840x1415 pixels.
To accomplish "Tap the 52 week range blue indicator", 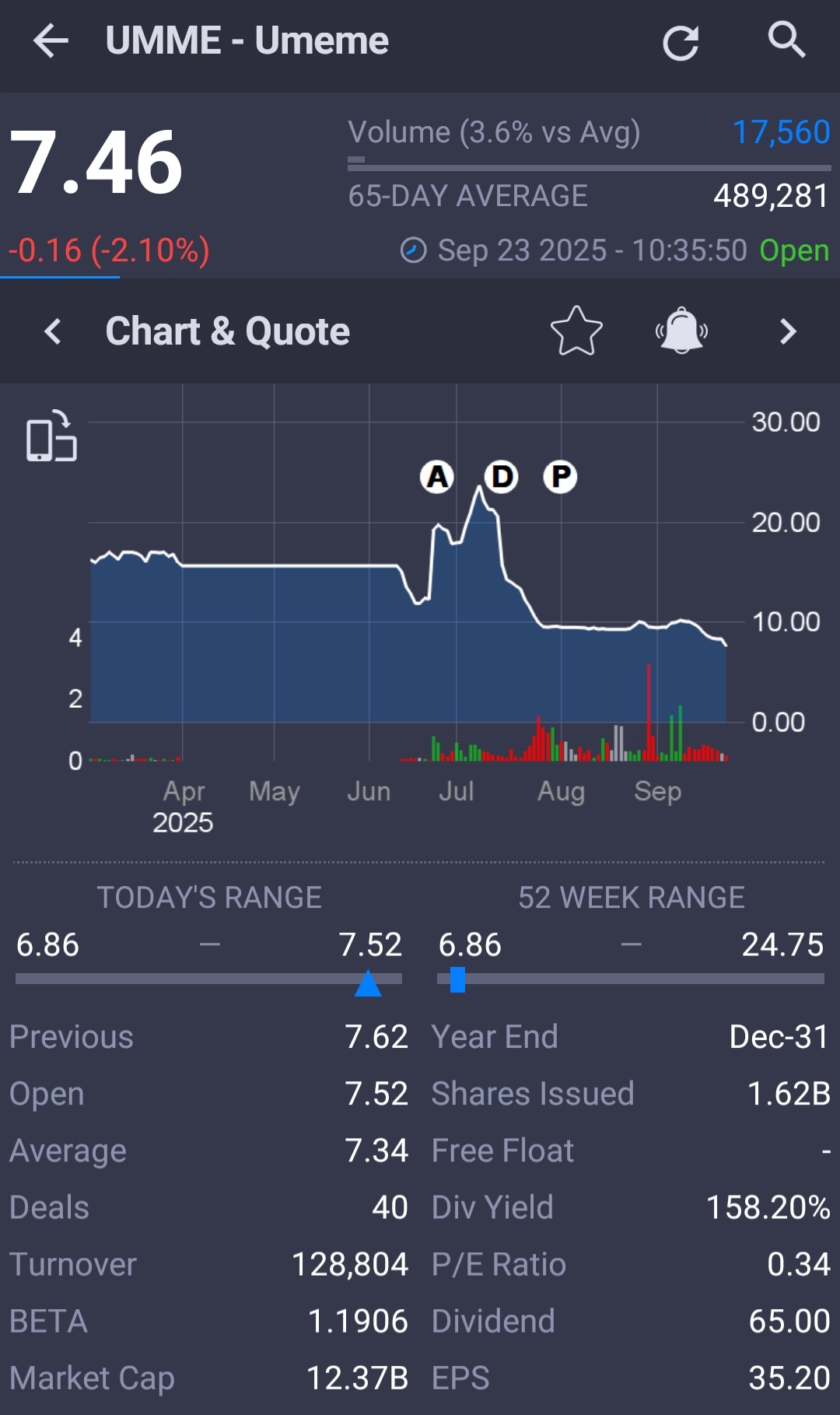I will (458, 979).
